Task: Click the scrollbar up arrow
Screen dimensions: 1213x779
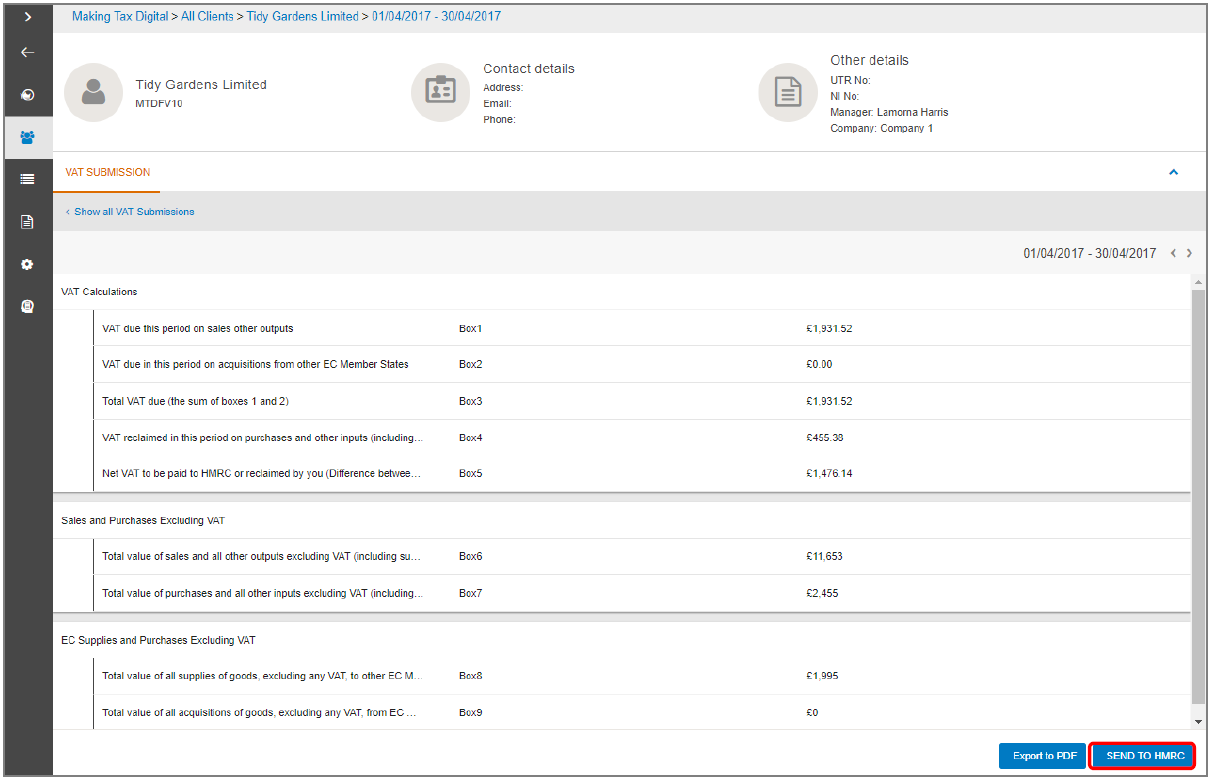Action: (x=1198, y=284)
